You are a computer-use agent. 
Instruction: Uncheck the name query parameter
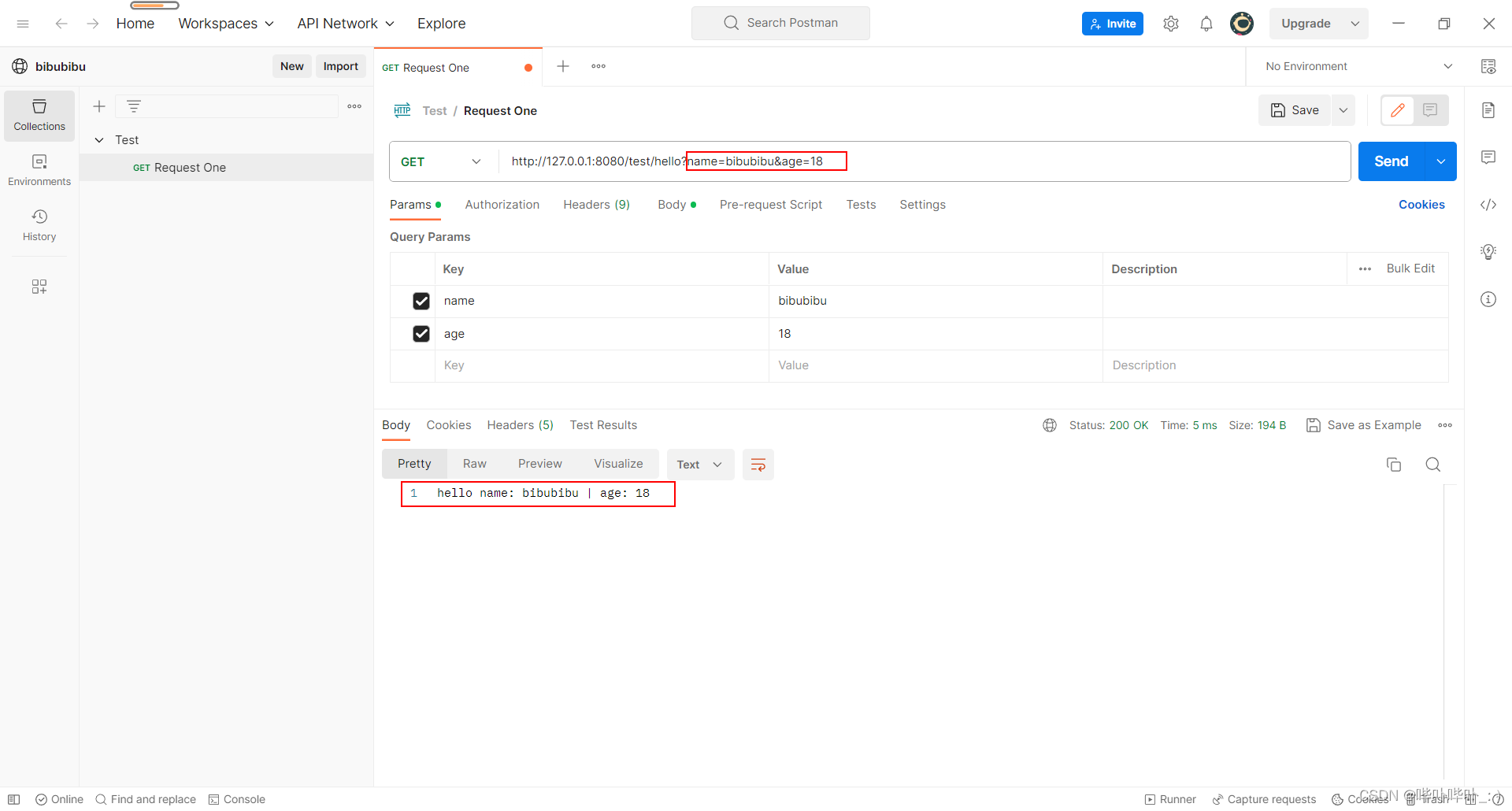[x=421, y=301]
